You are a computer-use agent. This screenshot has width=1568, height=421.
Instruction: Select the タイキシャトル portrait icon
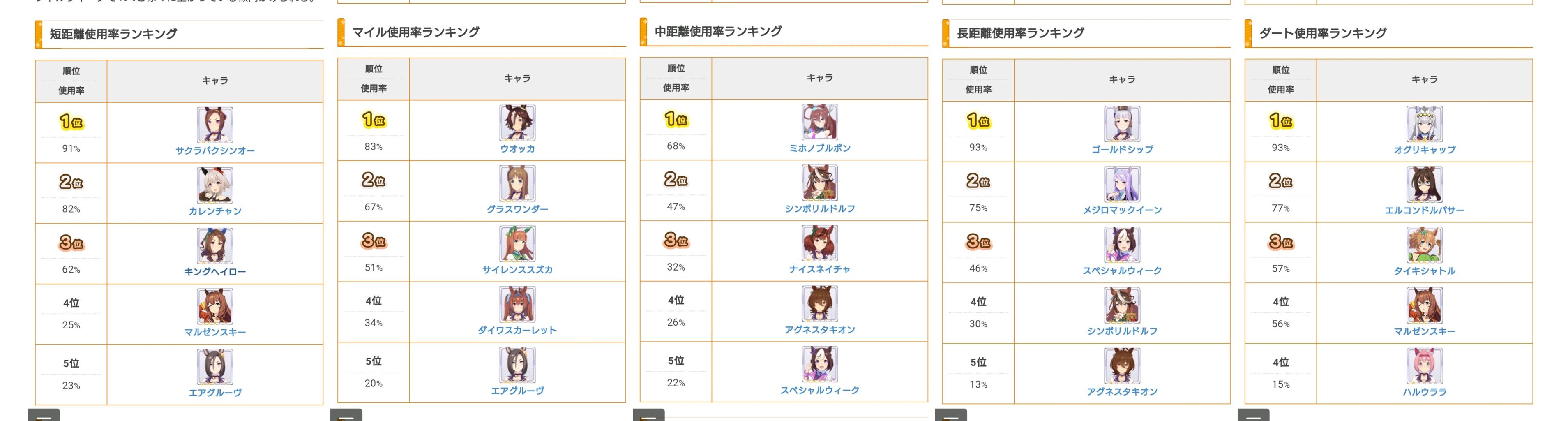[1424, 245]
